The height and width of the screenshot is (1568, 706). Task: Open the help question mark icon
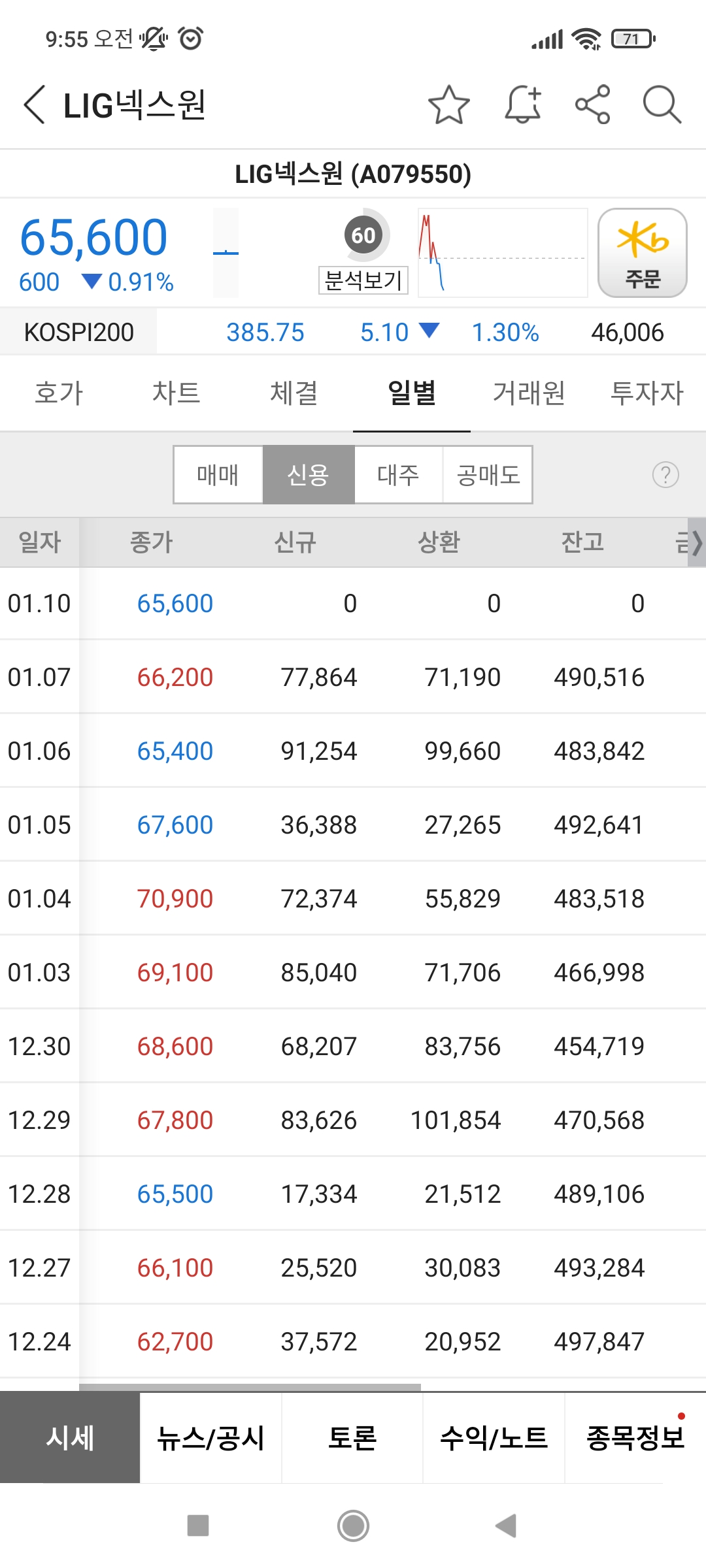[665, 474]
